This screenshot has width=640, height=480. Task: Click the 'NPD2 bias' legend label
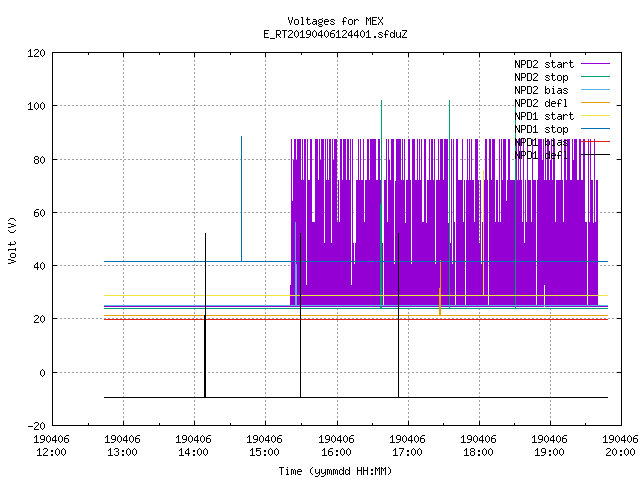coord(541,90)
